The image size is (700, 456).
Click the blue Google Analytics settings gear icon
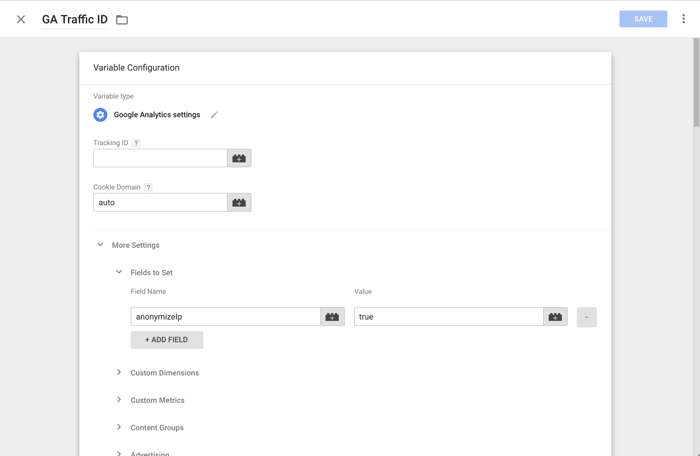[100, 115]
